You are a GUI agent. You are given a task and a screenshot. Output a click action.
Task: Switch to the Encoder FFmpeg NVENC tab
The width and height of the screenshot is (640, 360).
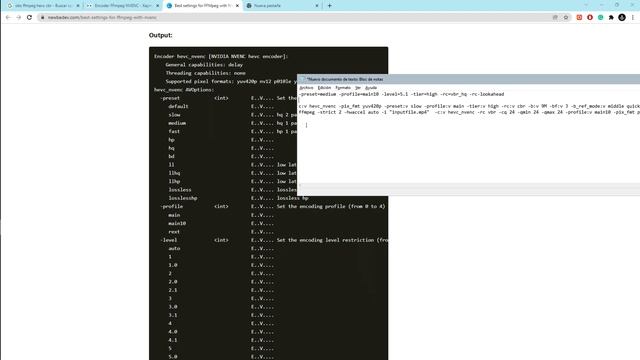123,6
